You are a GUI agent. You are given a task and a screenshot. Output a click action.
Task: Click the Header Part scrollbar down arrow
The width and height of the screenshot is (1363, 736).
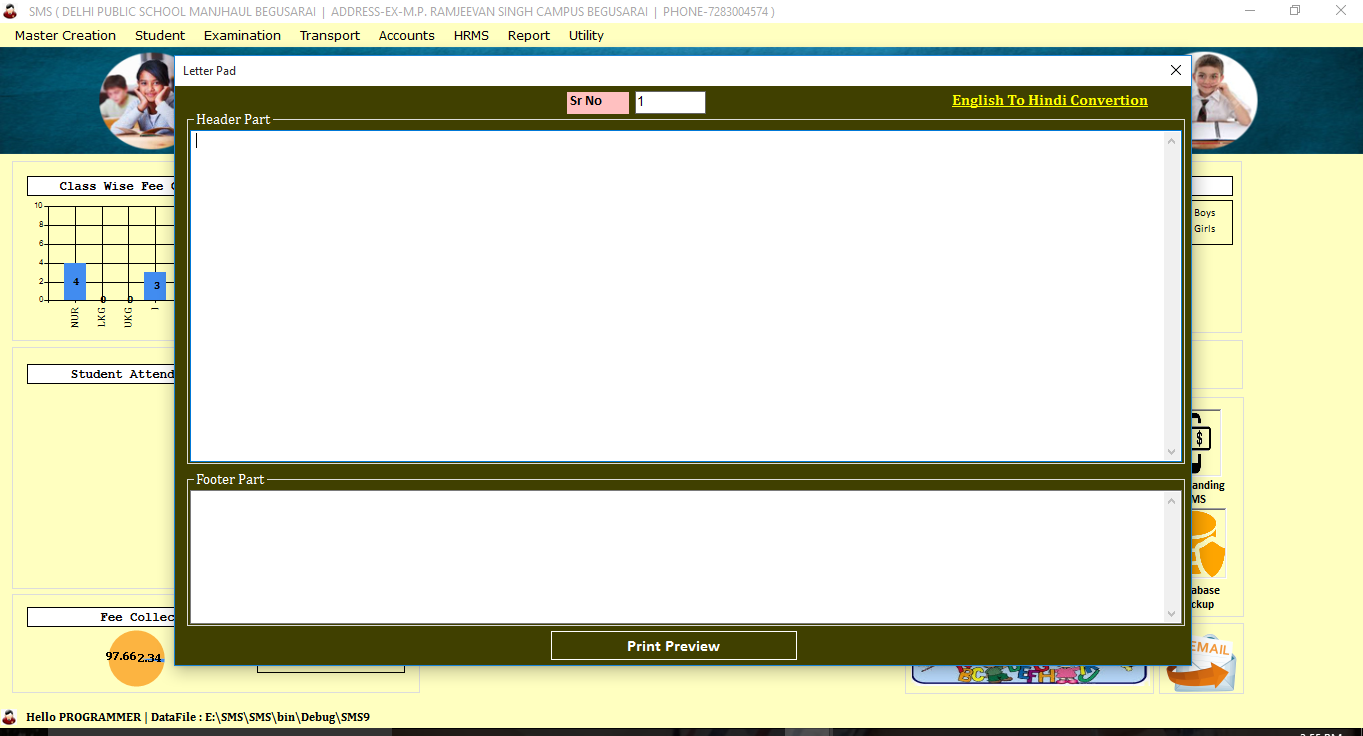coord(1172,452)
